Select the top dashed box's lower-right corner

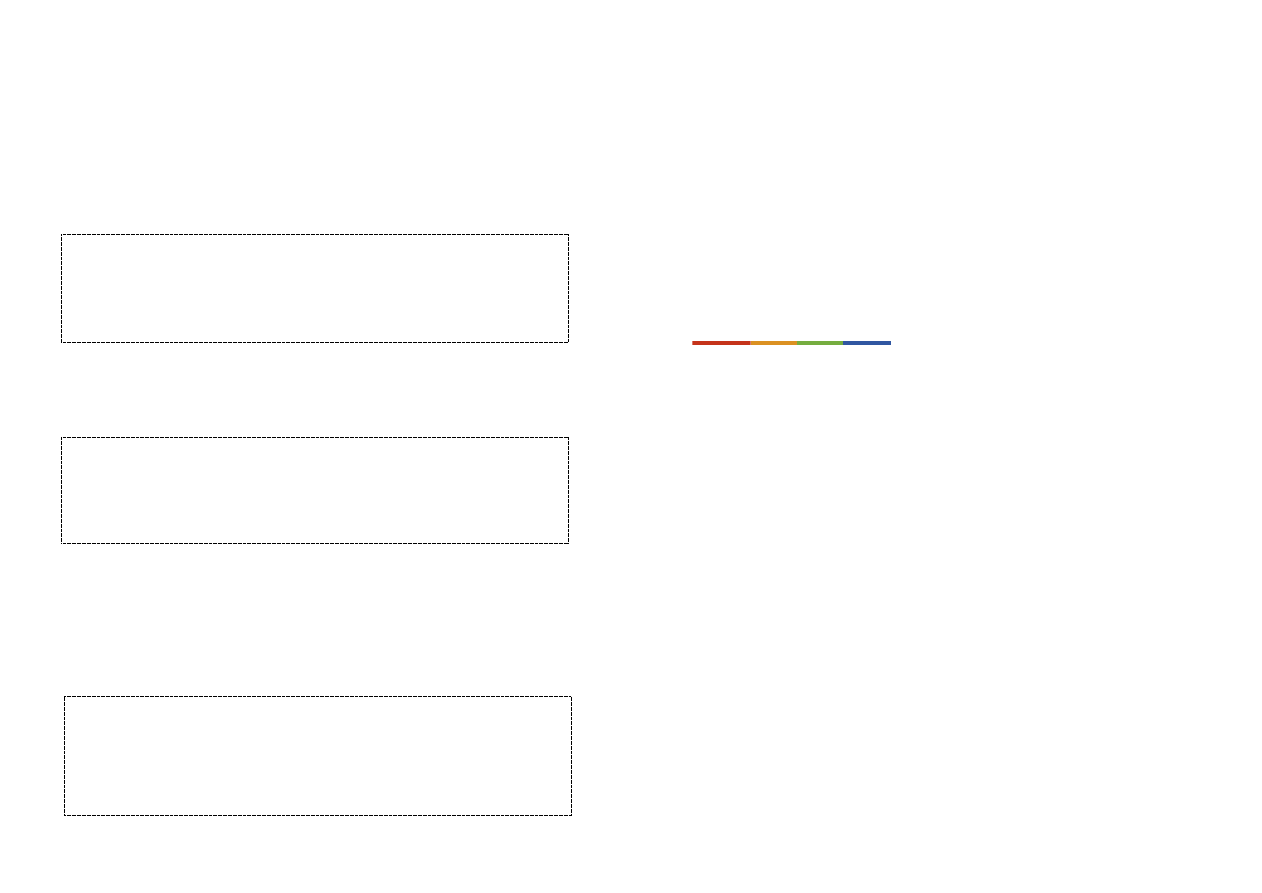pyautogui.click(x=568, y=342)
